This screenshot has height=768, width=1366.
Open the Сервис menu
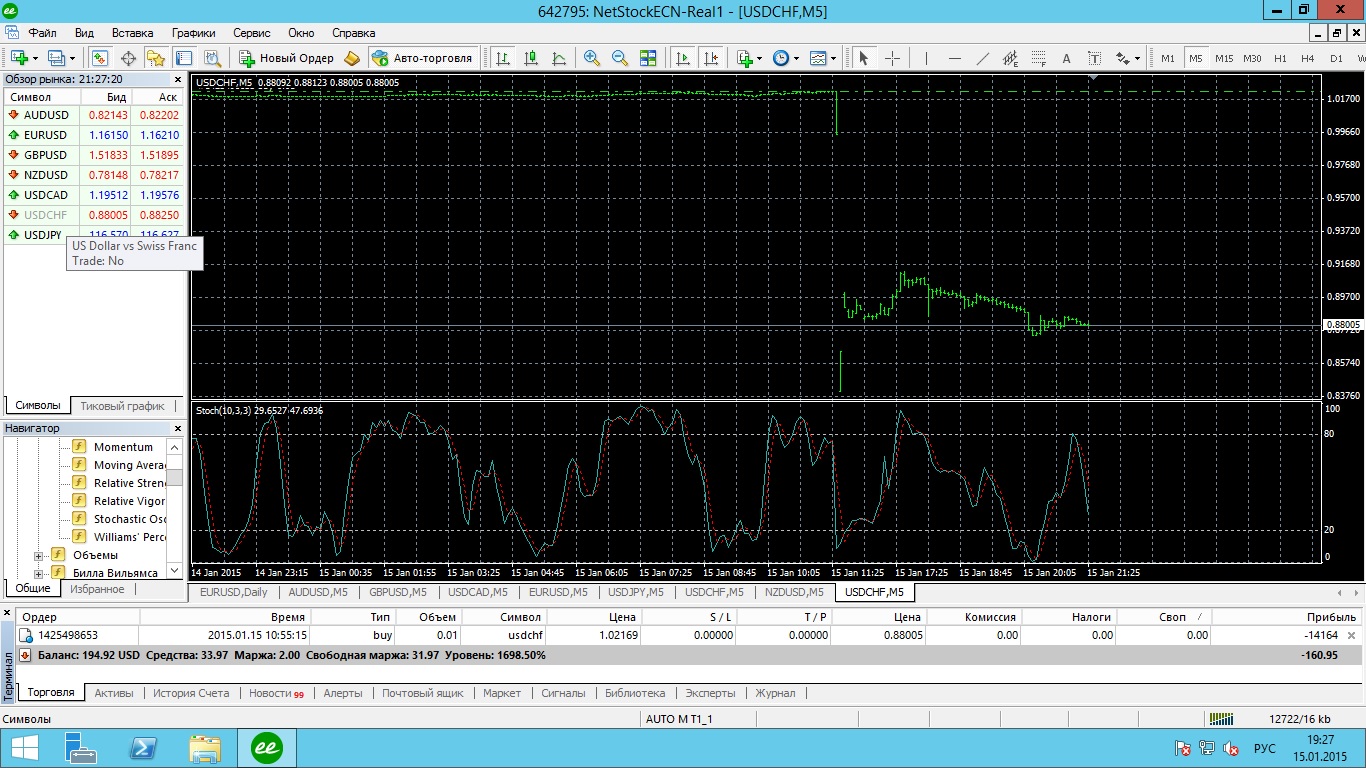[x=252, y=33]
